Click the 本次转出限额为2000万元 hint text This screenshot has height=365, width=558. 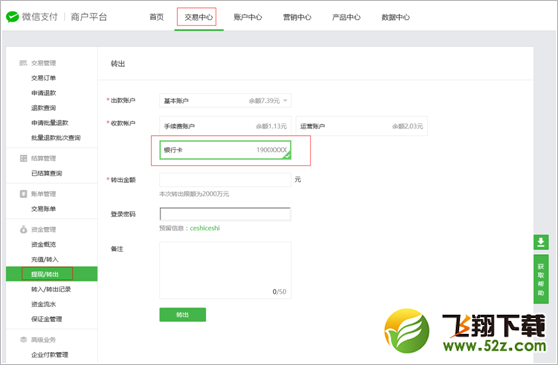(194, 194)
